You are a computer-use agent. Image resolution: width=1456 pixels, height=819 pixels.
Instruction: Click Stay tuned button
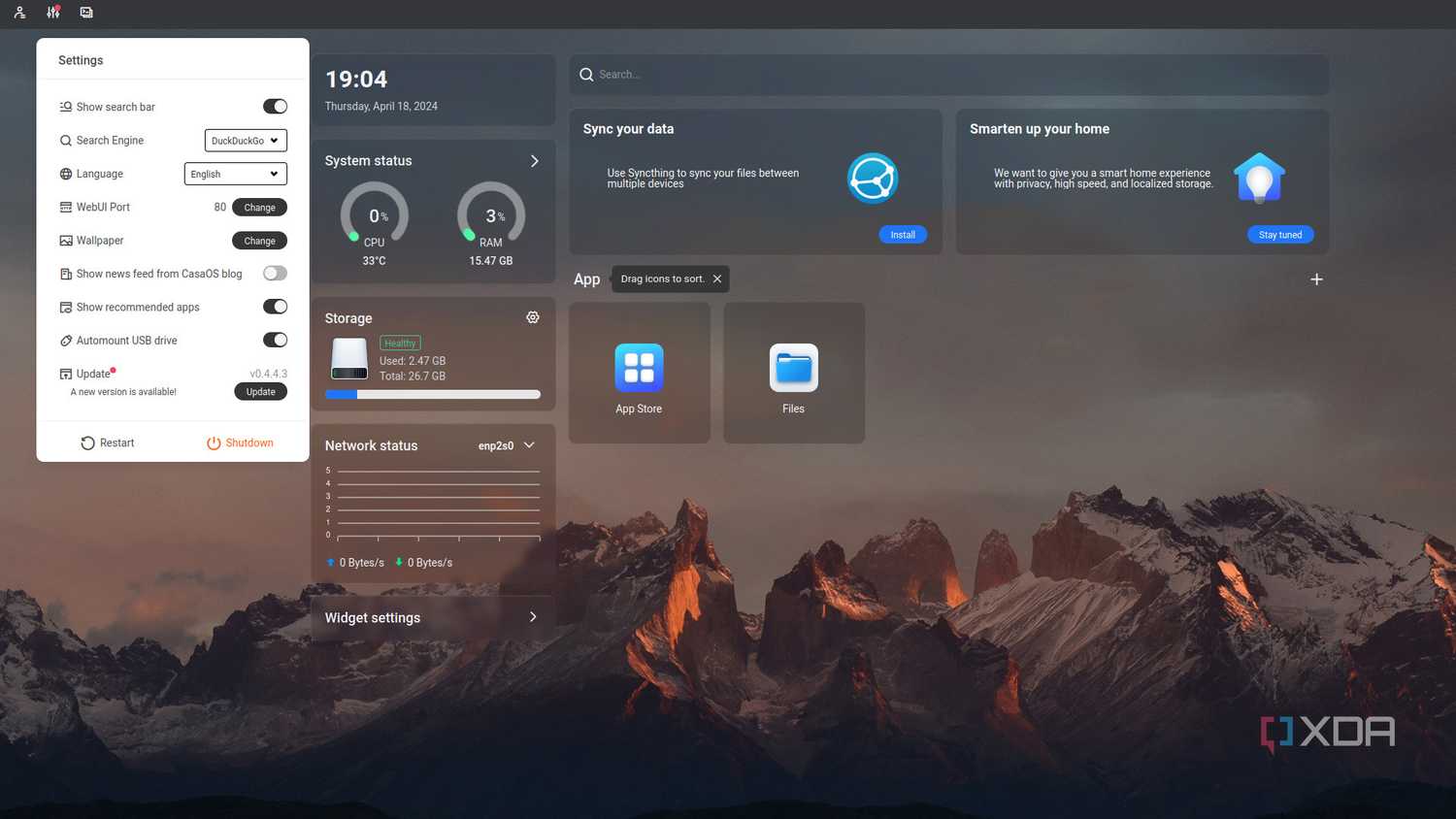coord(1280,235)
